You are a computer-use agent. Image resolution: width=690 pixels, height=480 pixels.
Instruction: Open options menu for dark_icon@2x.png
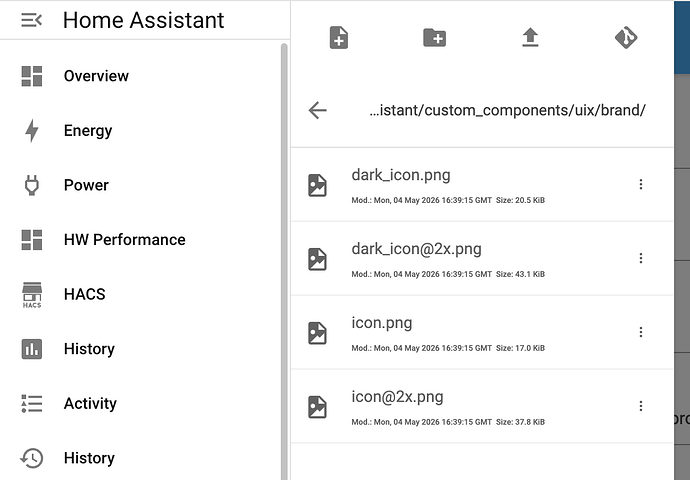(x=641, y=258)
